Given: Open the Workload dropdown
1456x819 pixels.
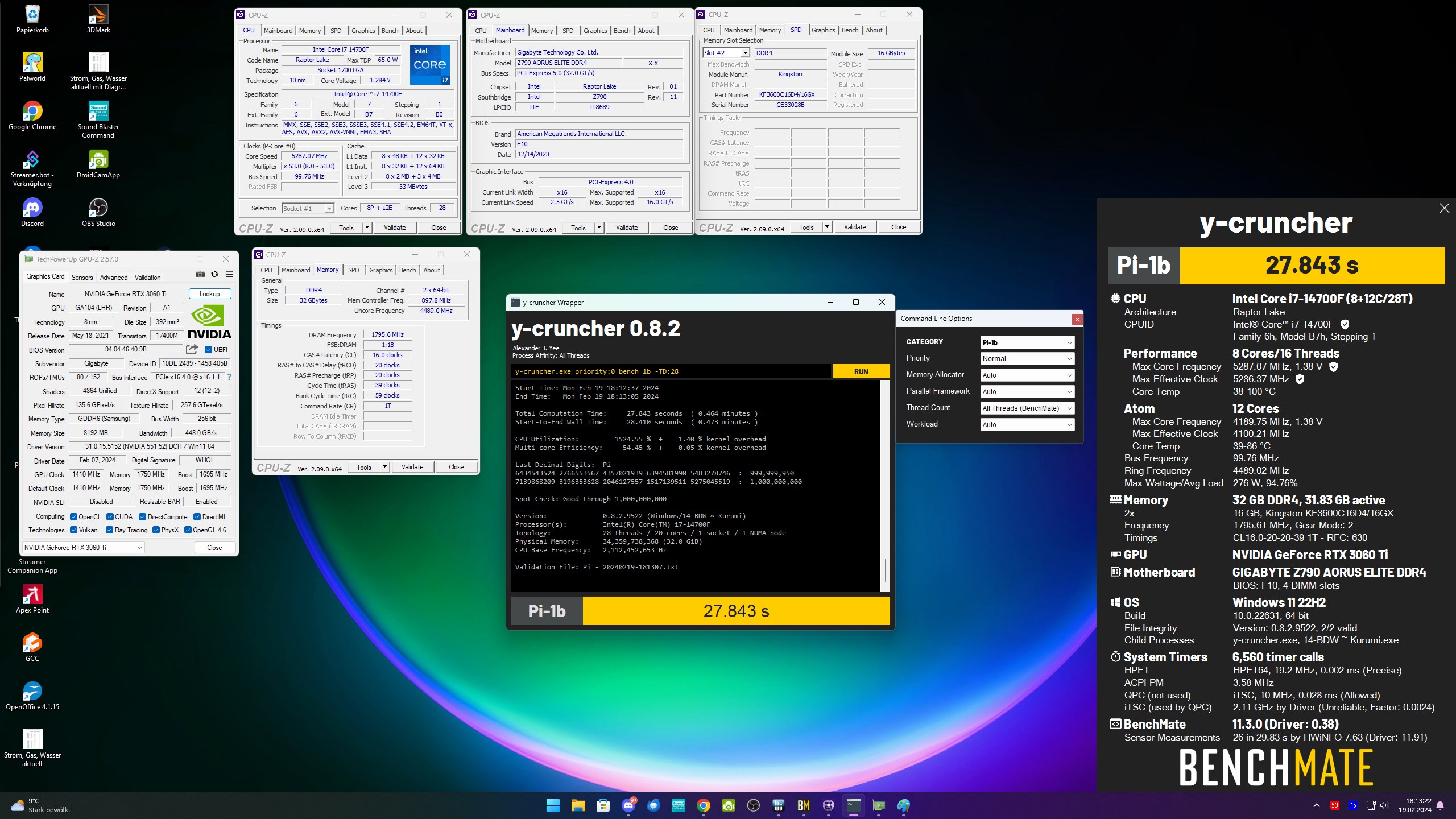Looking at the screenshot, I should pos(1027,425).
